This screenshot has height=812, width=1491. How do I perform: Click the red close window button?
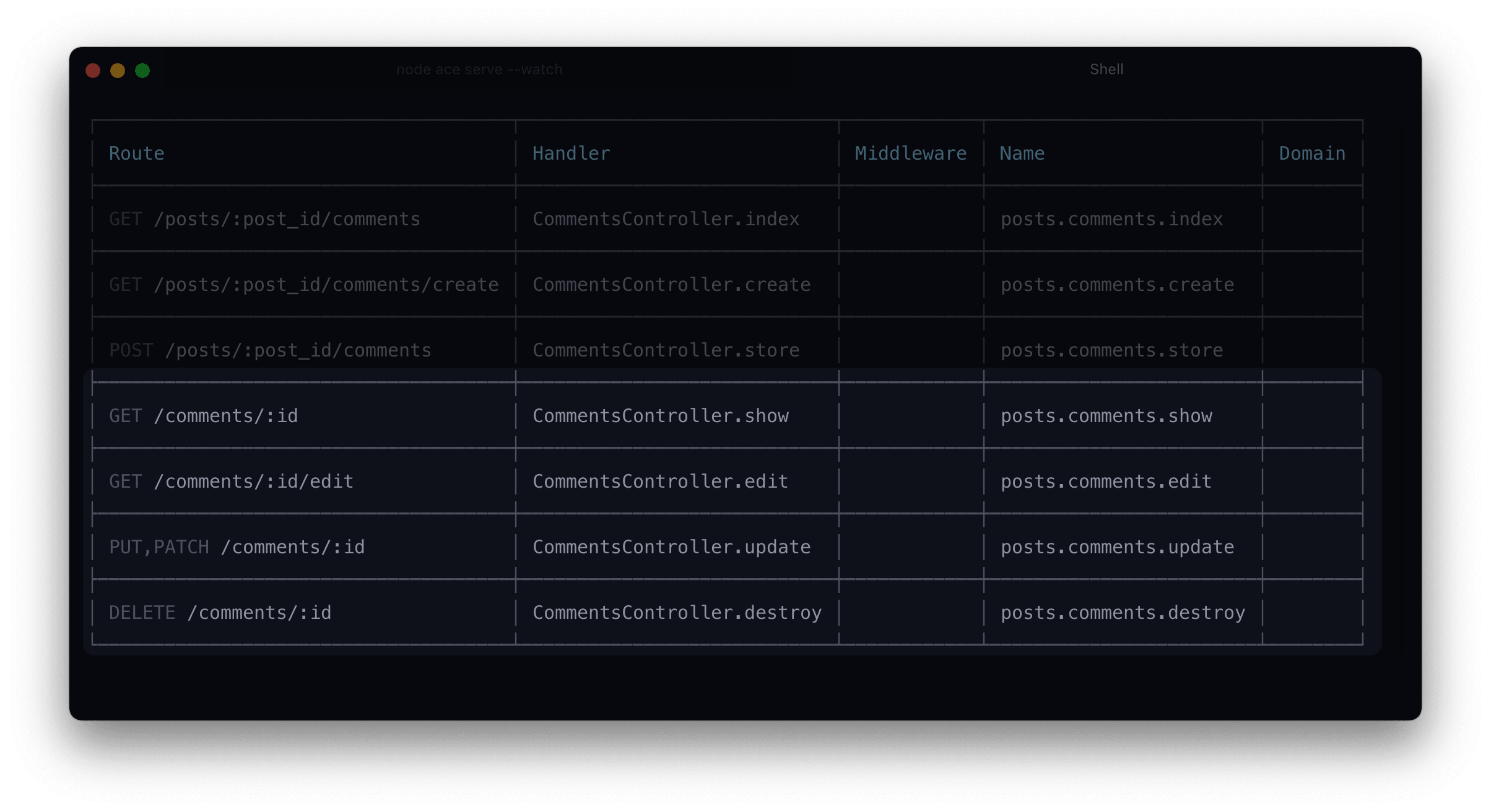93,71
